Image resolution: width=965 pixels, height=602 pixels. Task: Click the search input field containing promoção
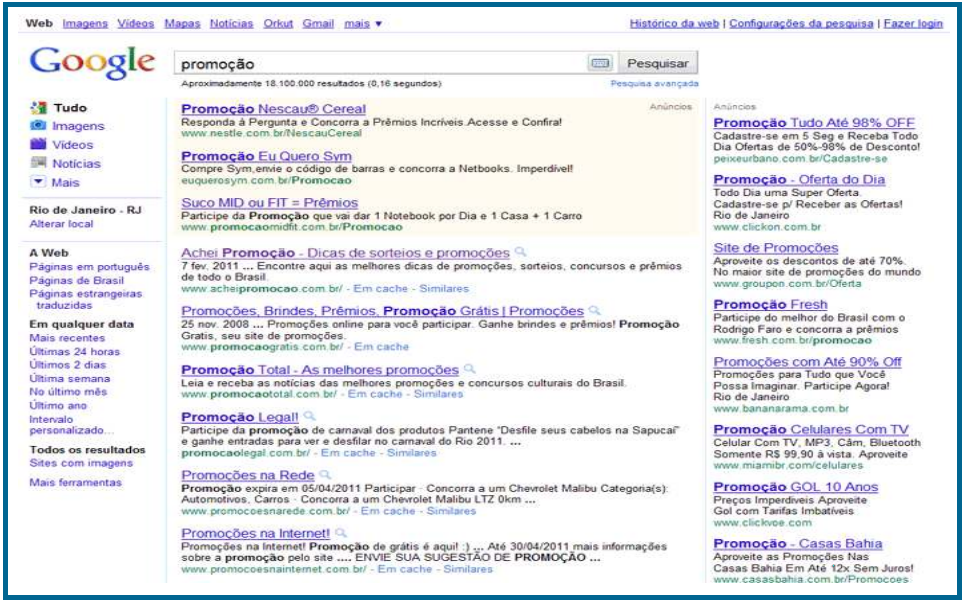point(380,63)
